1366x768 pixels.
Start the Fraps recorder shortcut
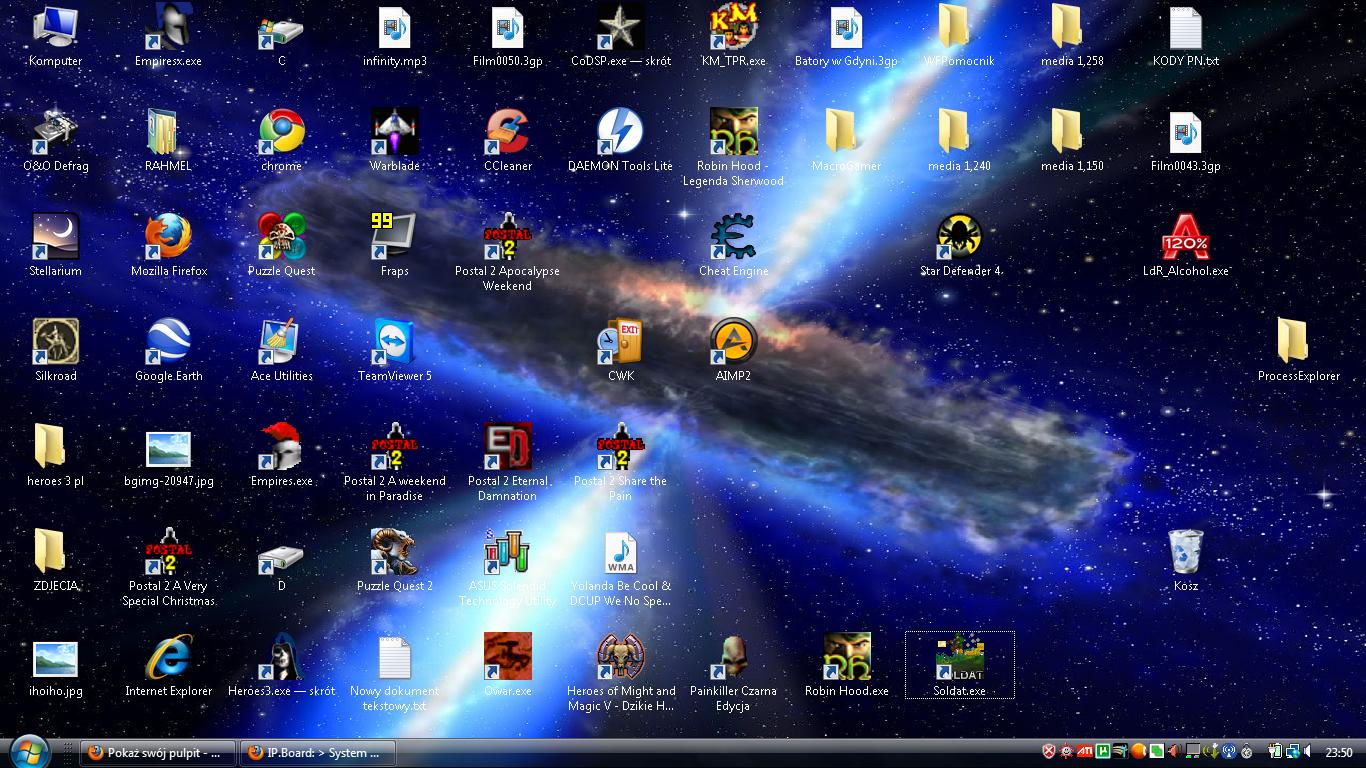pos(394,246)
